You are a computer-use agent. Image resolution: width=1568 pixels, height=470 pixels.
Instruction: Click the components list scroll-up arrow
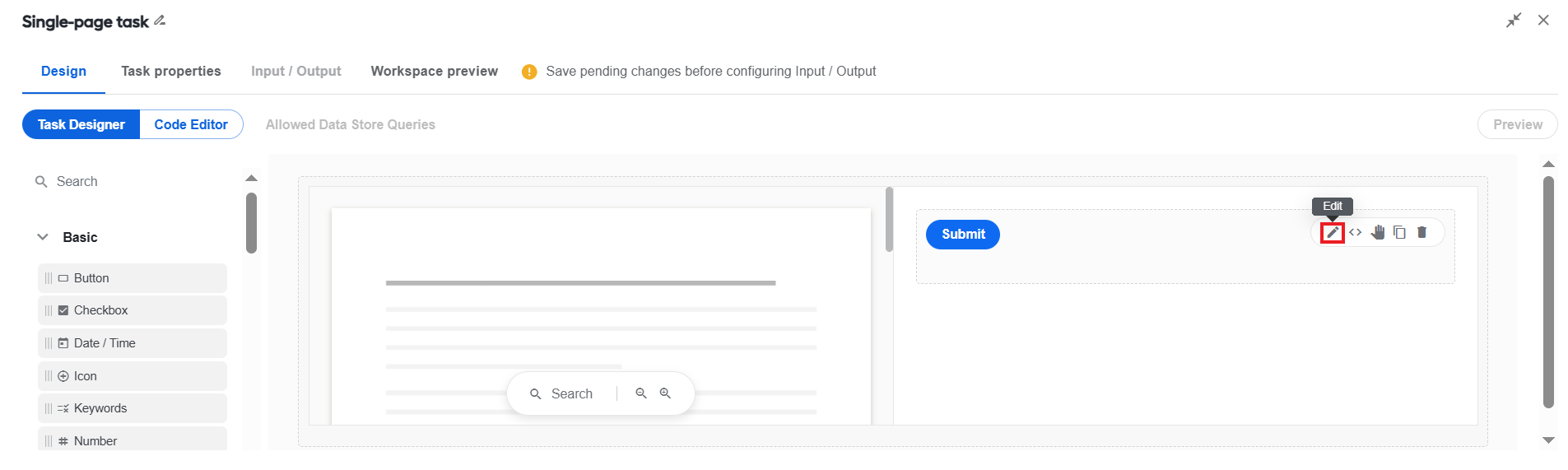(x=251, y=178)
